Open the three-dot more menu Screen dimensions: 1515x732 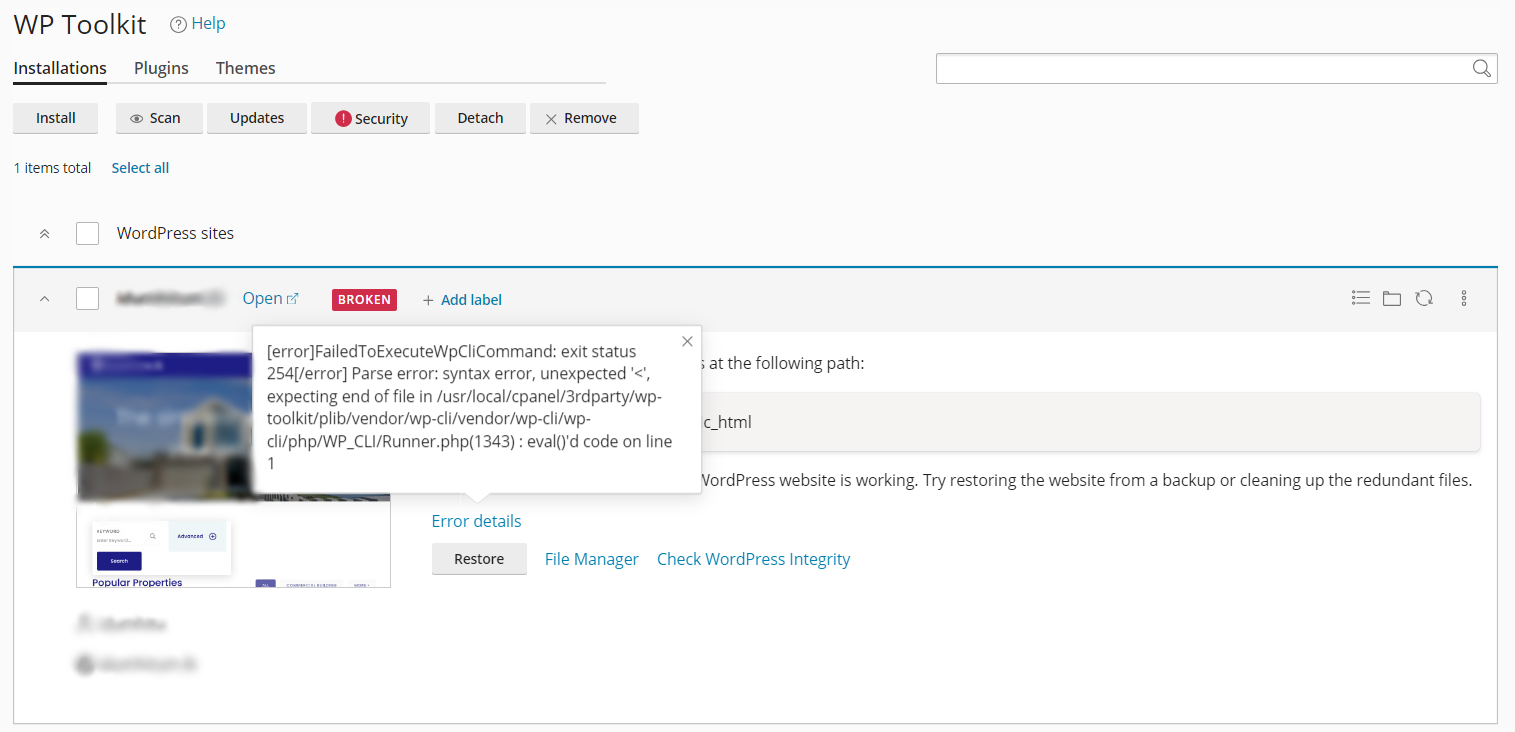pos(1464,298)
